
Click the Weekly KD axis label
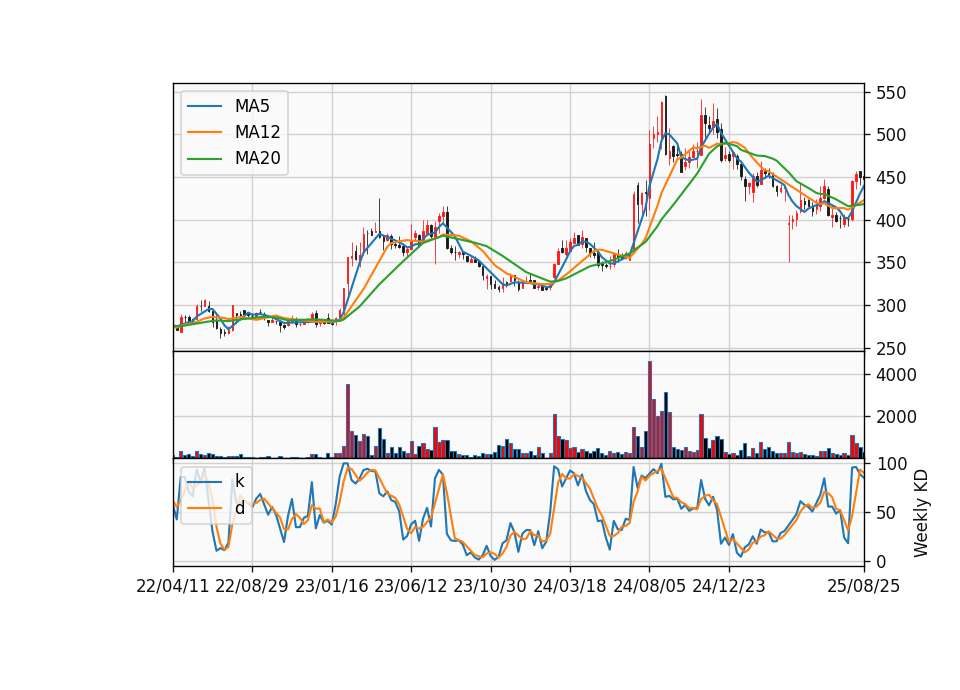pos(920,513)
